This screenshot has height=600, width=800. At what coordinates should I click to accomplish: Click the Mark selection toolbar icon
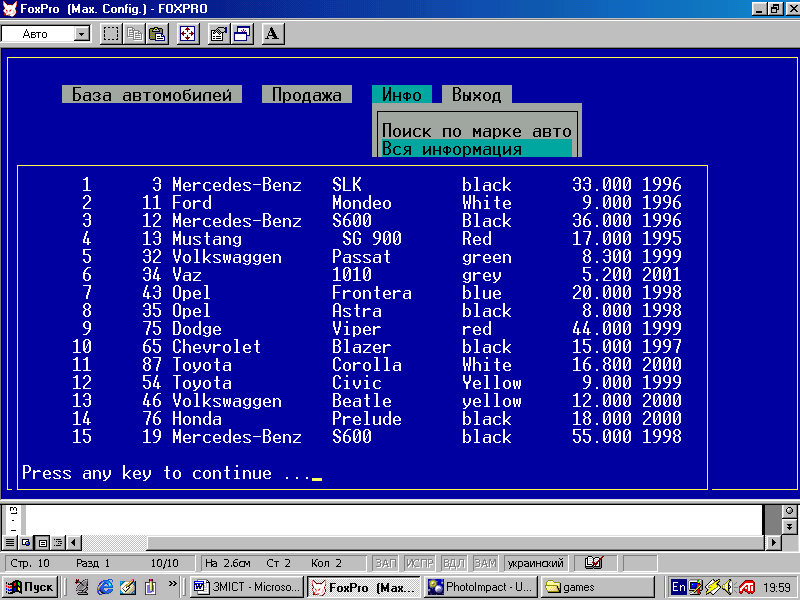(x=111, y=34)
